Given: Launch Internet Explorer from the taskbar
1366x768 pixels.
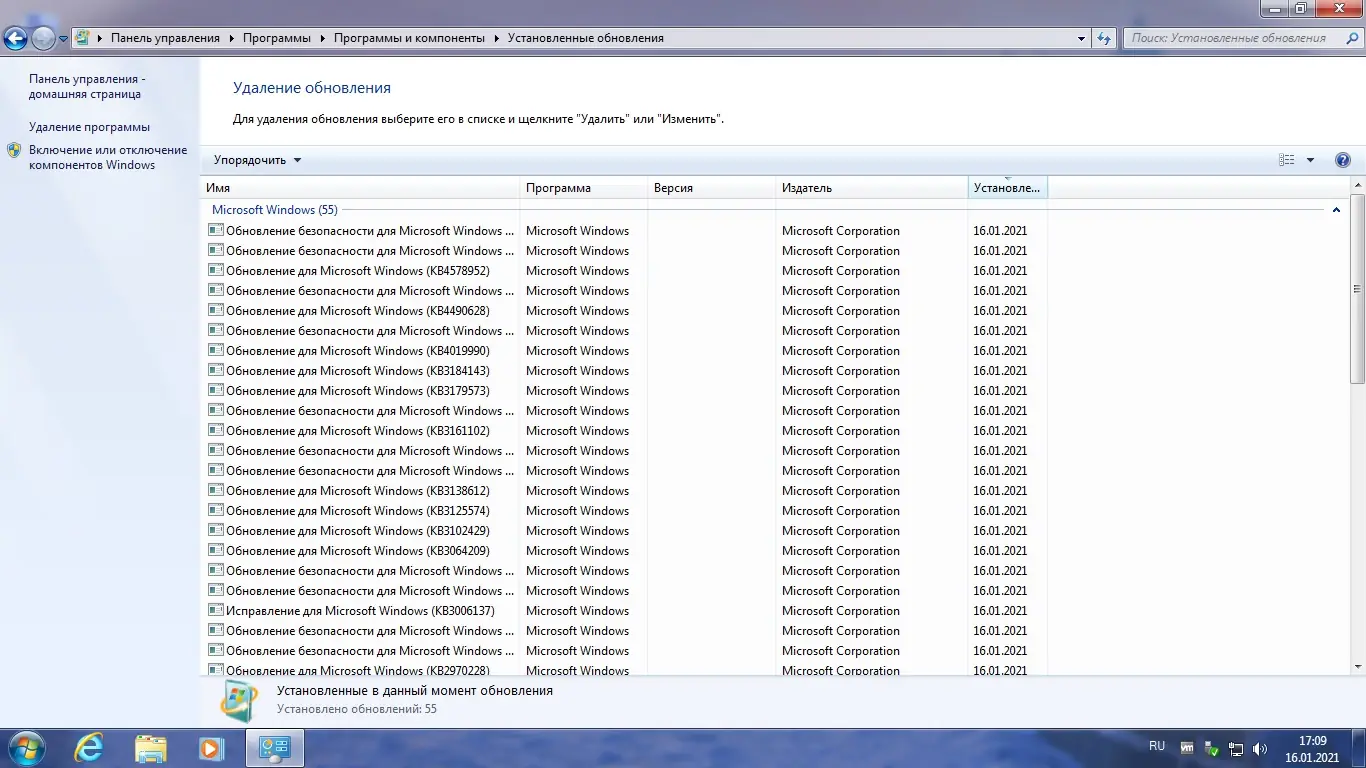Looking at the screenshot, I should (x=90, y=747).
